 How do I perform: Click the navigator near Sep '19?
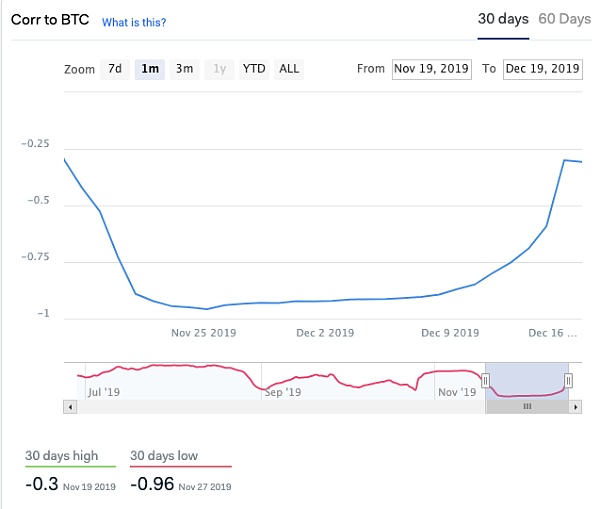tap(282, 385)
